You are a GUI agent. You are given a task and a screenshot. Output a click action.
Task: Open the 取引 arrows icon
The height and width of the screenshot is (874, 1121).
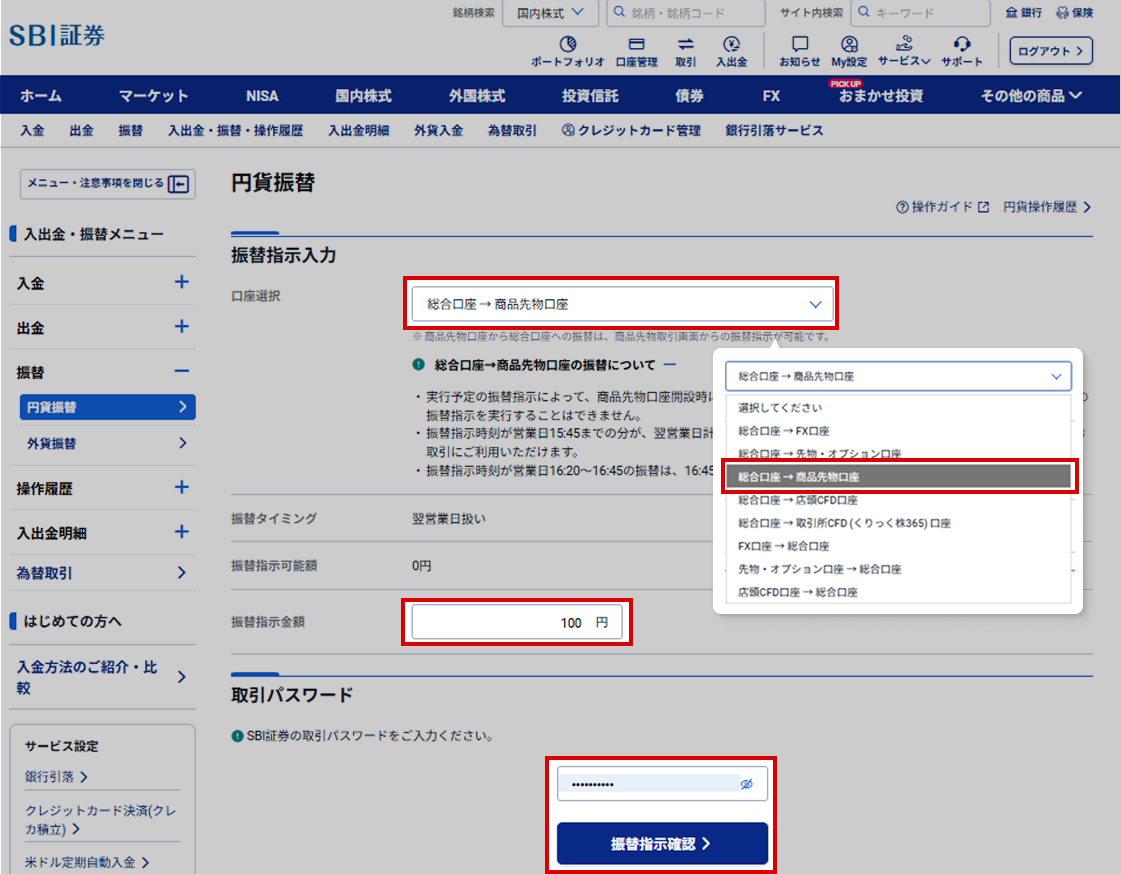click(686, 44)
